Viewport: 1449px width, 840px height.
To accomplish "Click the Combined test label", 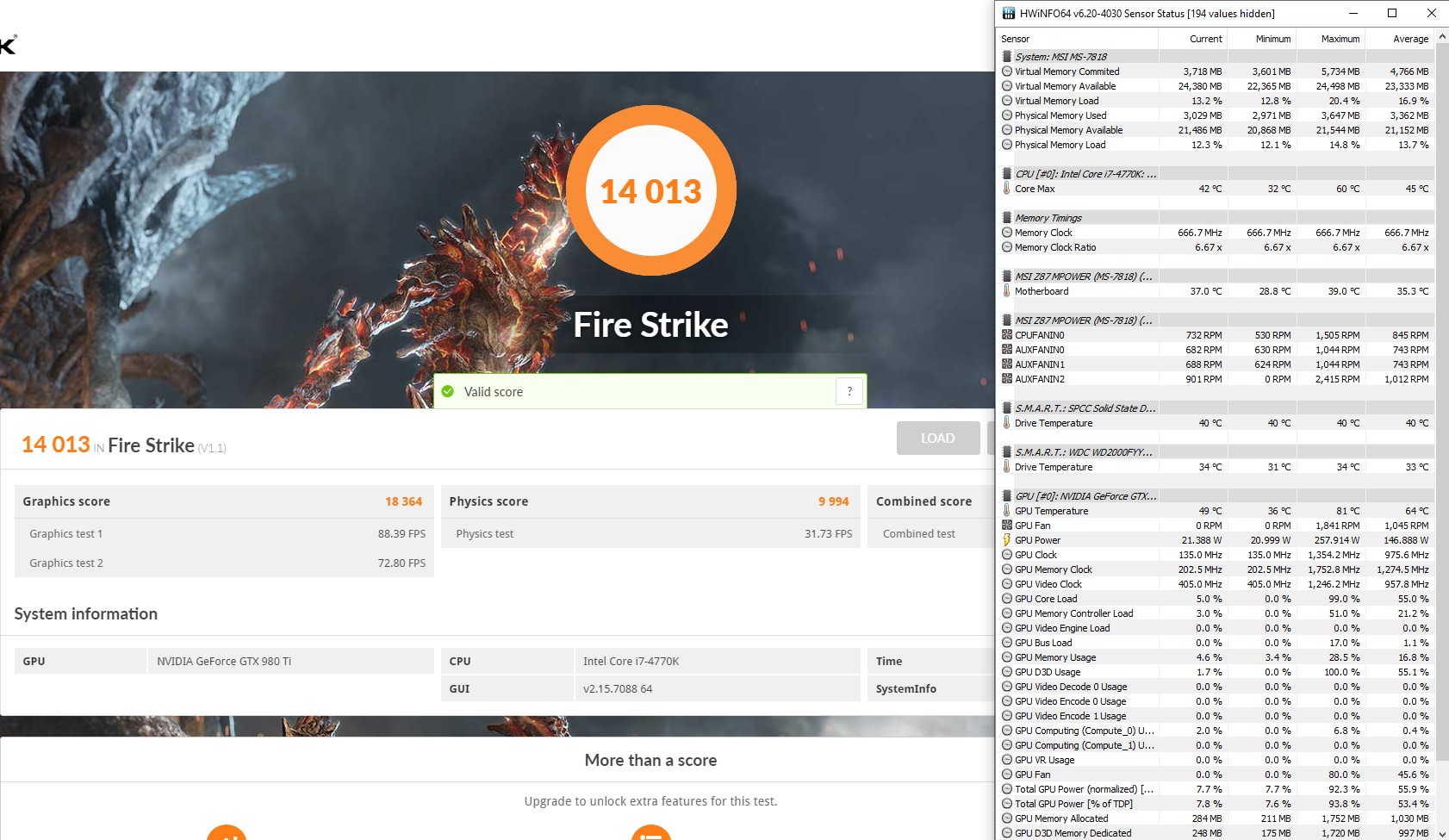I will 918,533.
